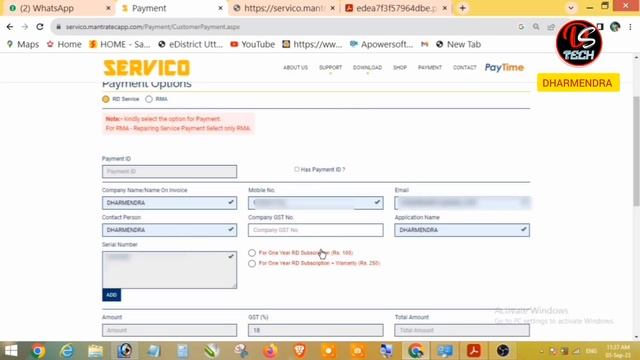This screenshot has width=640, height=360.
Task: Expand the DOWNLOAD menu
Action: 367,68
